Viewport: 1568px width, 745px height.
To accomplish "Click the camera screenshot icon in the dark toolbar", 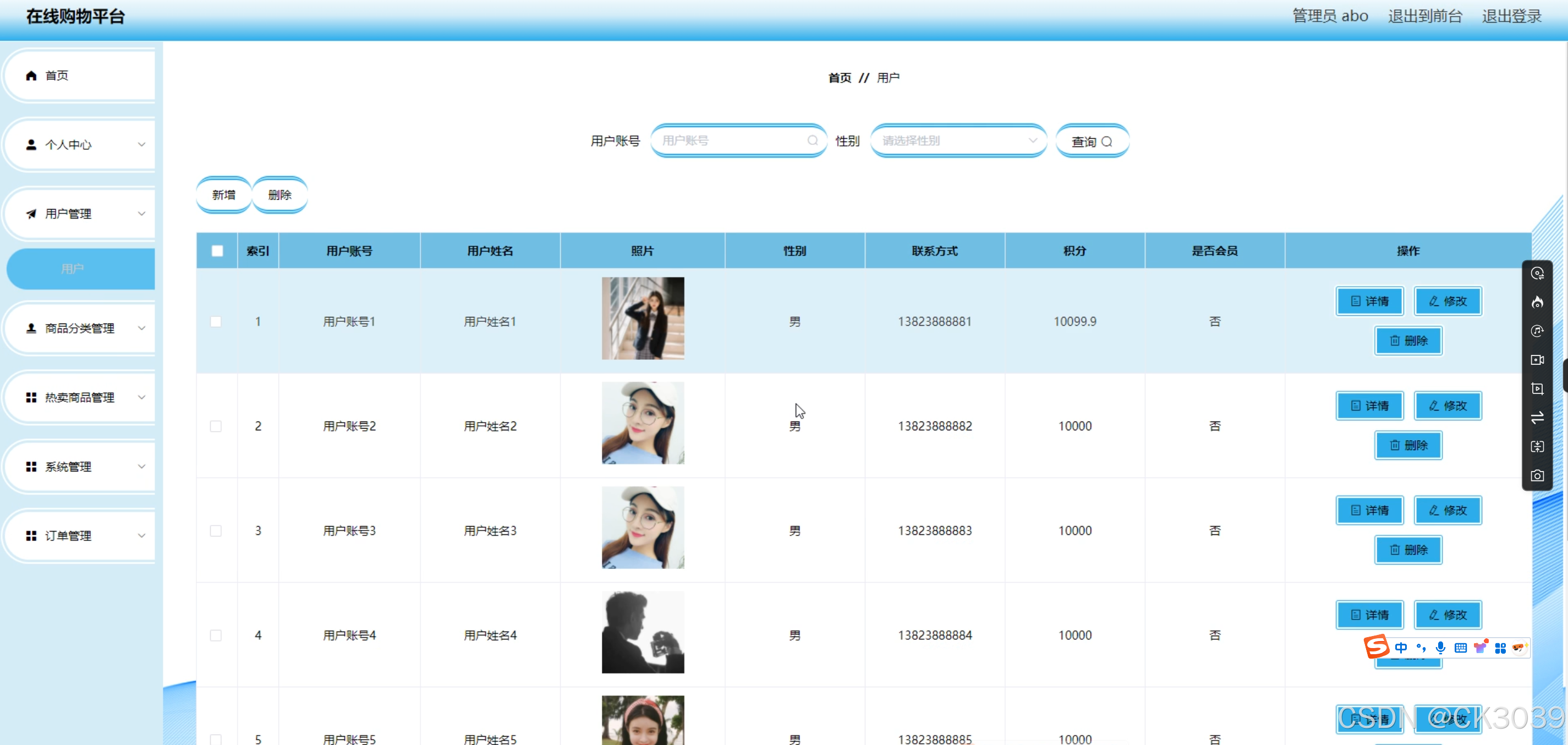I will (x=1537, y=475).
